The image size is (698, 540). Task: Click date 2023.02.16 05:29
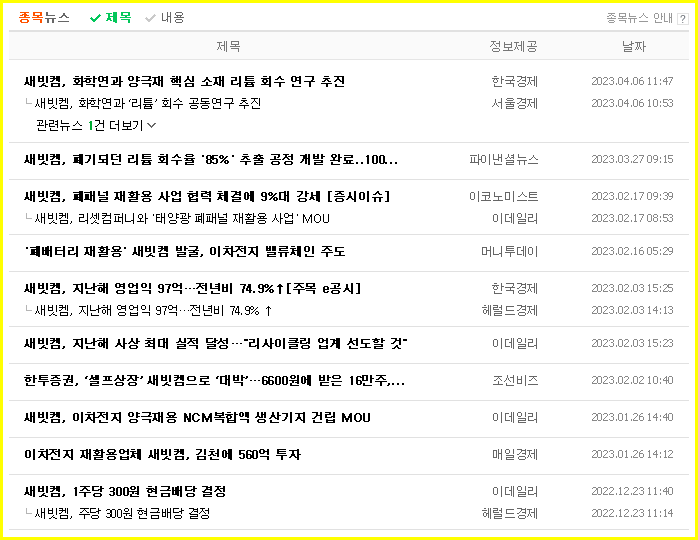[632, 252]
